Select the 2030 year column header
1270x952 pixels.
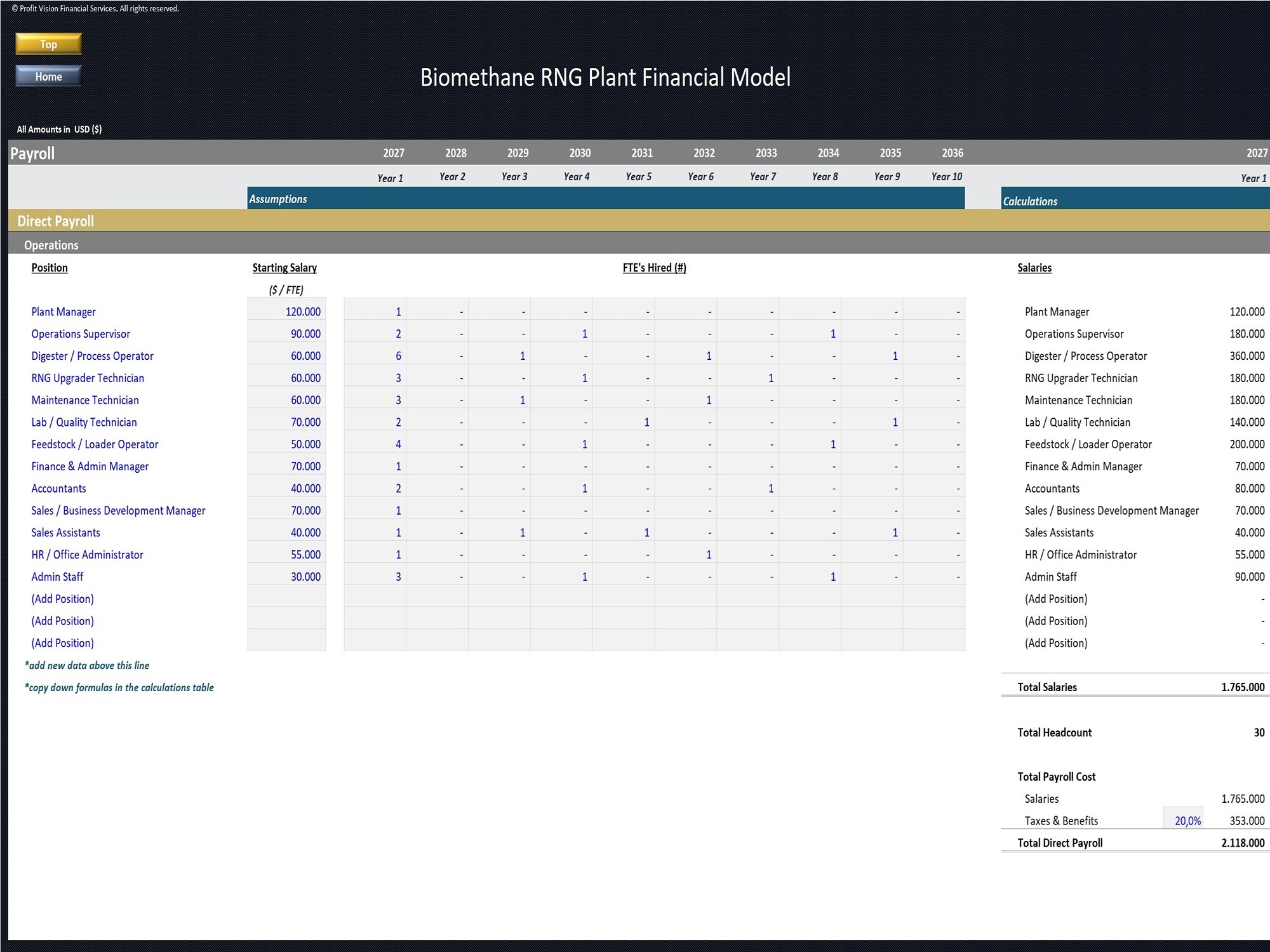tap(580, 153)
